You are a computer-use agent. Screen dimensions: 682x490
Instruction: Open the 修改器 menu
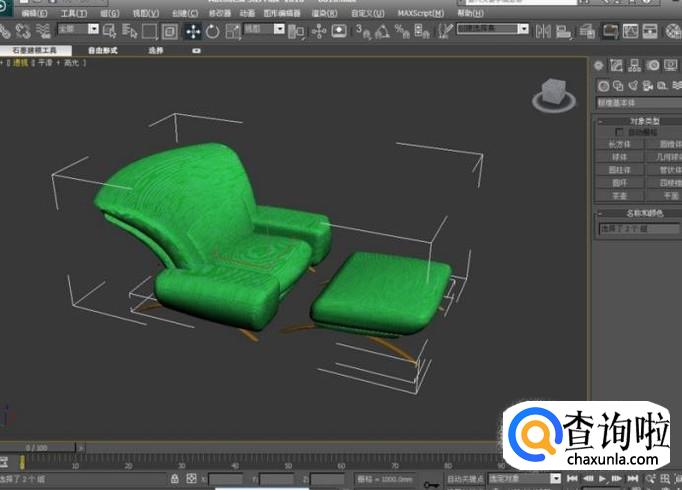[x=218, y=14]
